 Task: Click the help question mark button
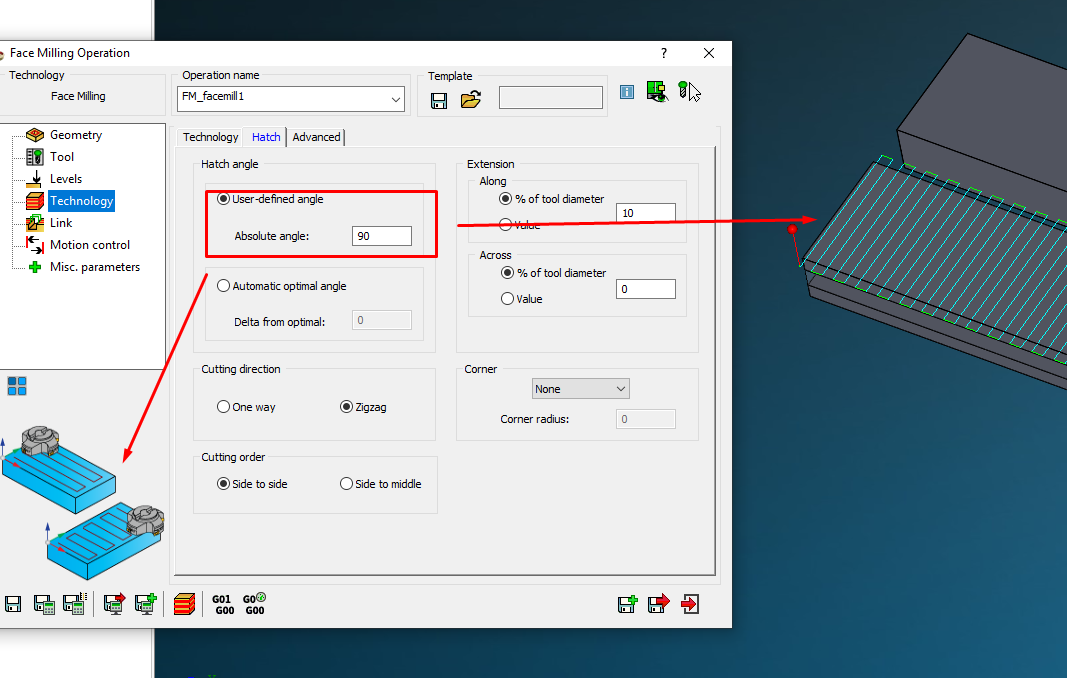tap(664, 53)
